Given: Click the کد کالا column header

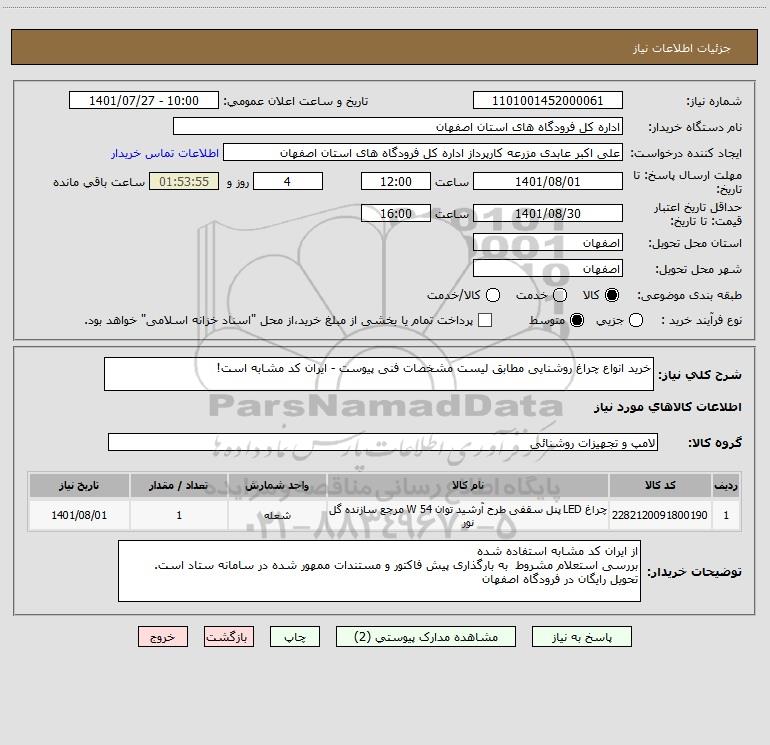Looking at the screenshot, I should coord(660,485).
